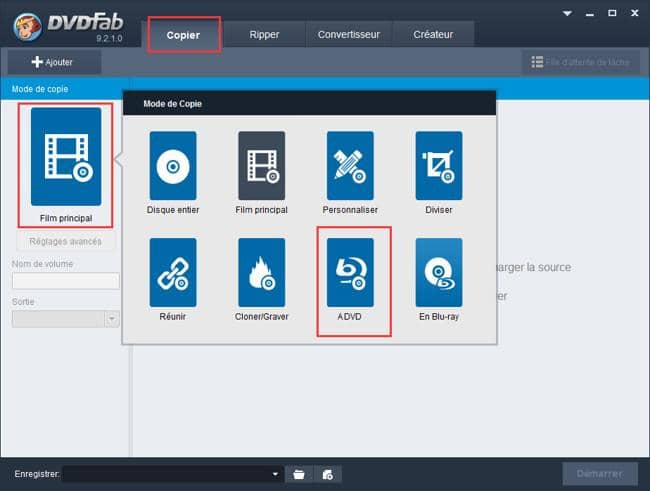Image resolution: width=650 pixels, height=491 pixels.
Task: Pick the Diviser copy mode icon
Action: coord(439,165)
